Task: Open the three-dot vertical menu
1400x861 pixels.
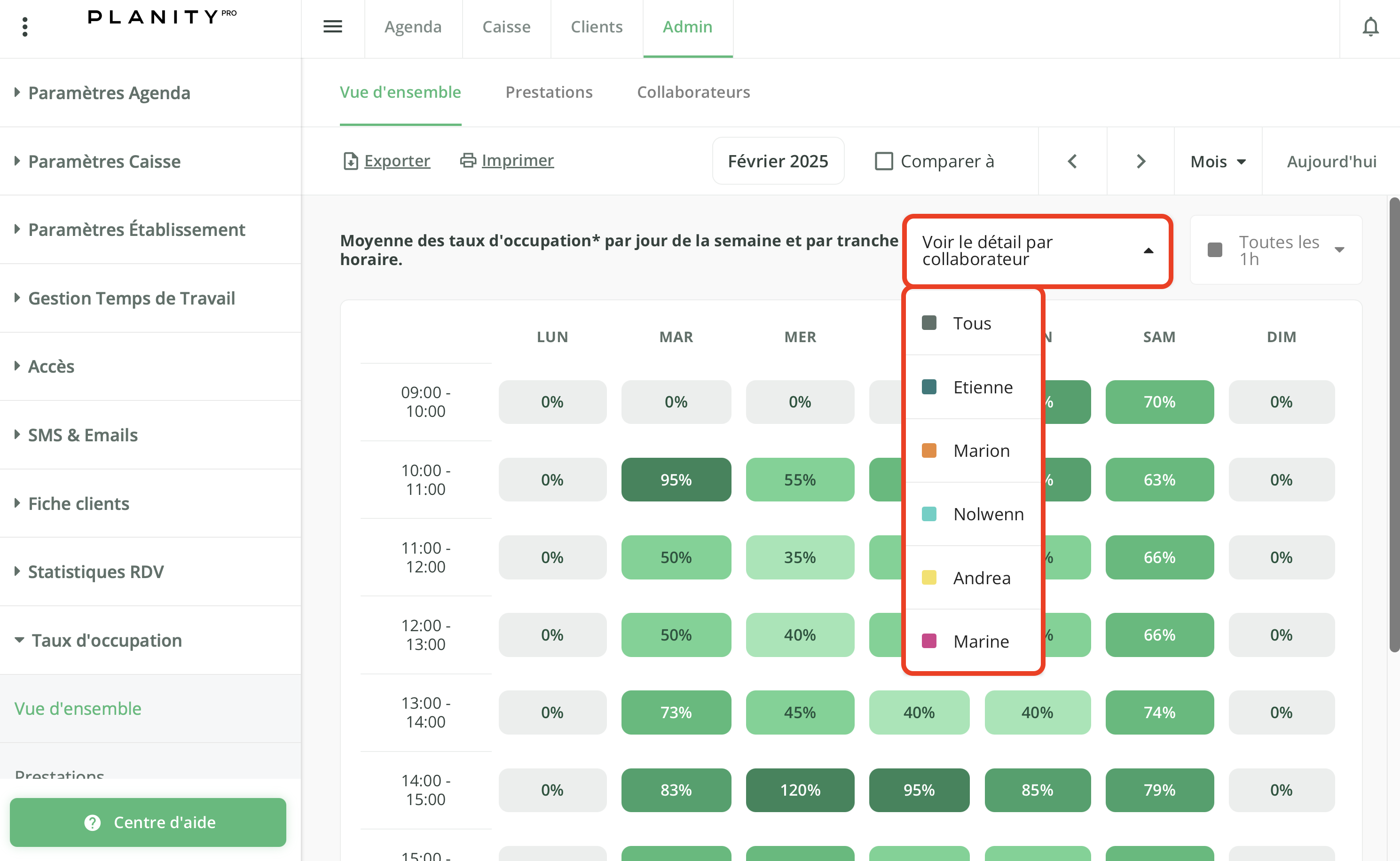Action: (24, 27)
